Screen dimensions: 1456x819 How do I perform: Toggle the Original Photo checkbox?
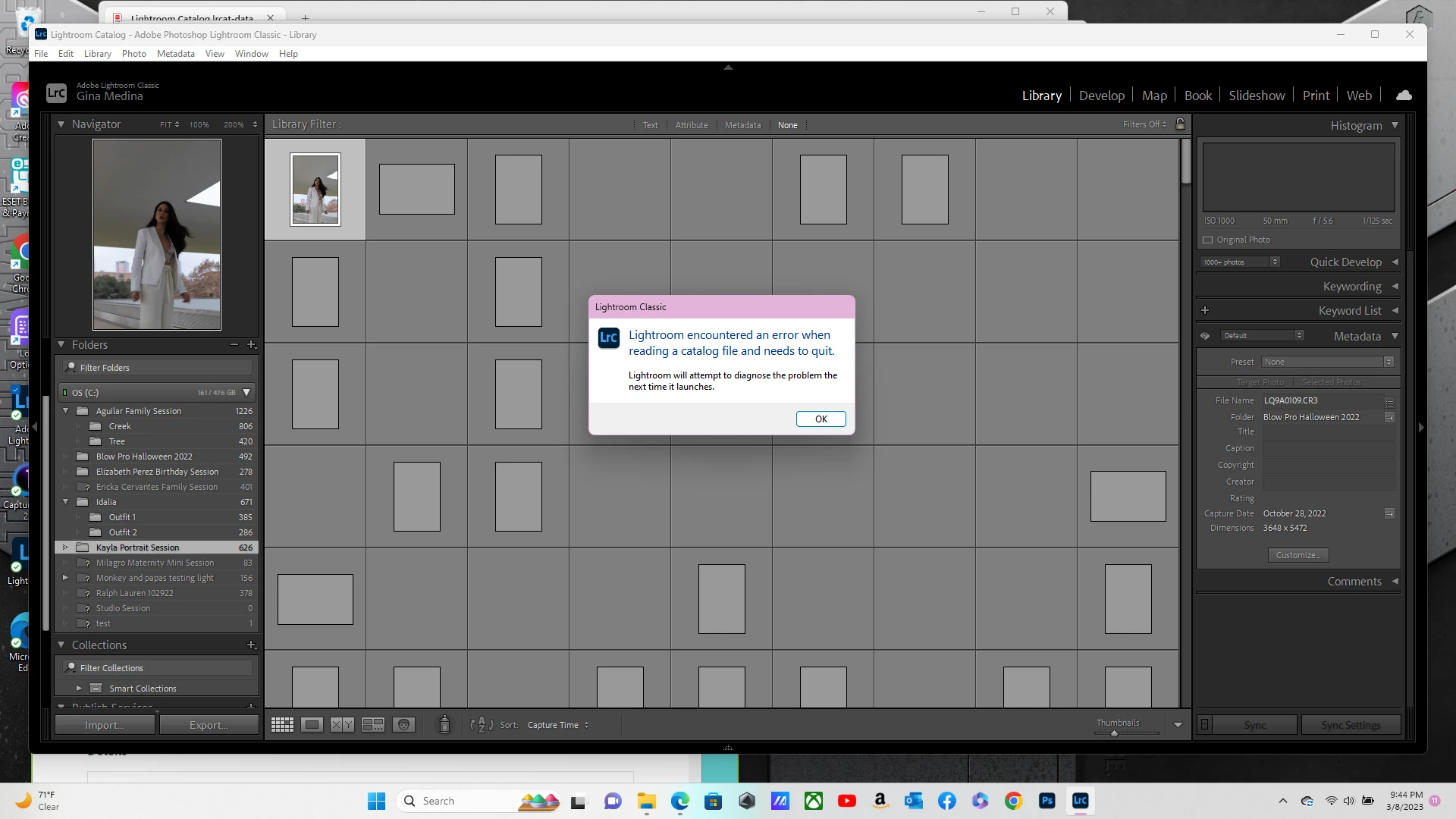point(1208,240)
